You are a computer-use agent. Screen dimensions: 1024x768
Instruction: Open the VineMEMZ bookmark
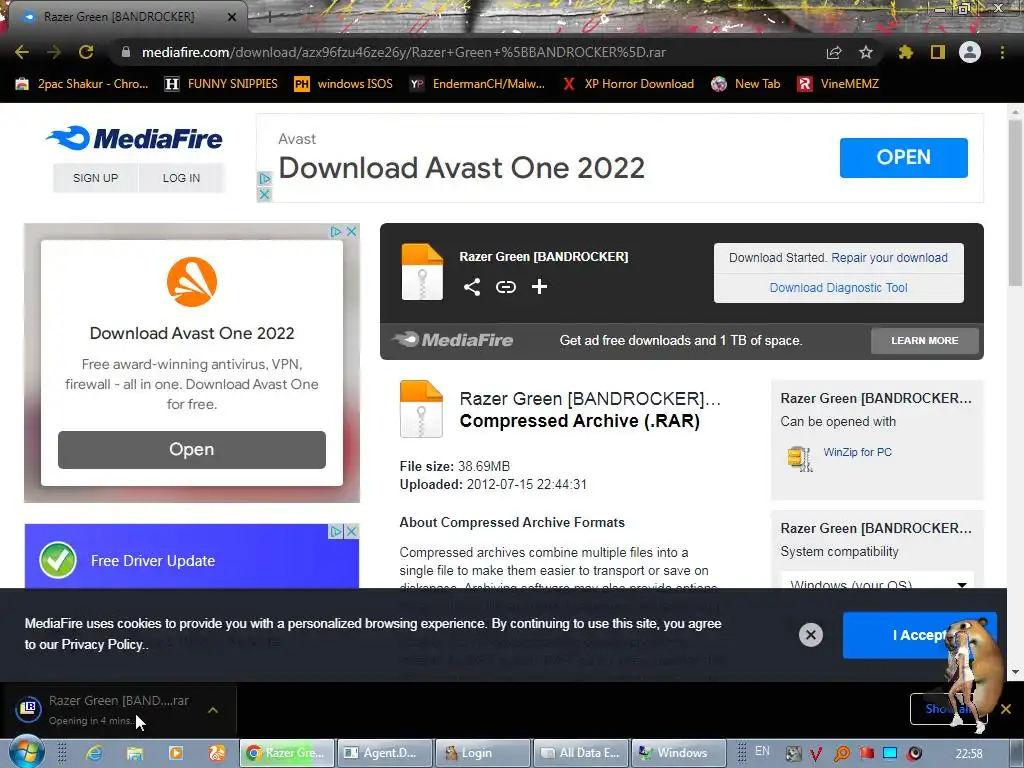pos(839,84)
